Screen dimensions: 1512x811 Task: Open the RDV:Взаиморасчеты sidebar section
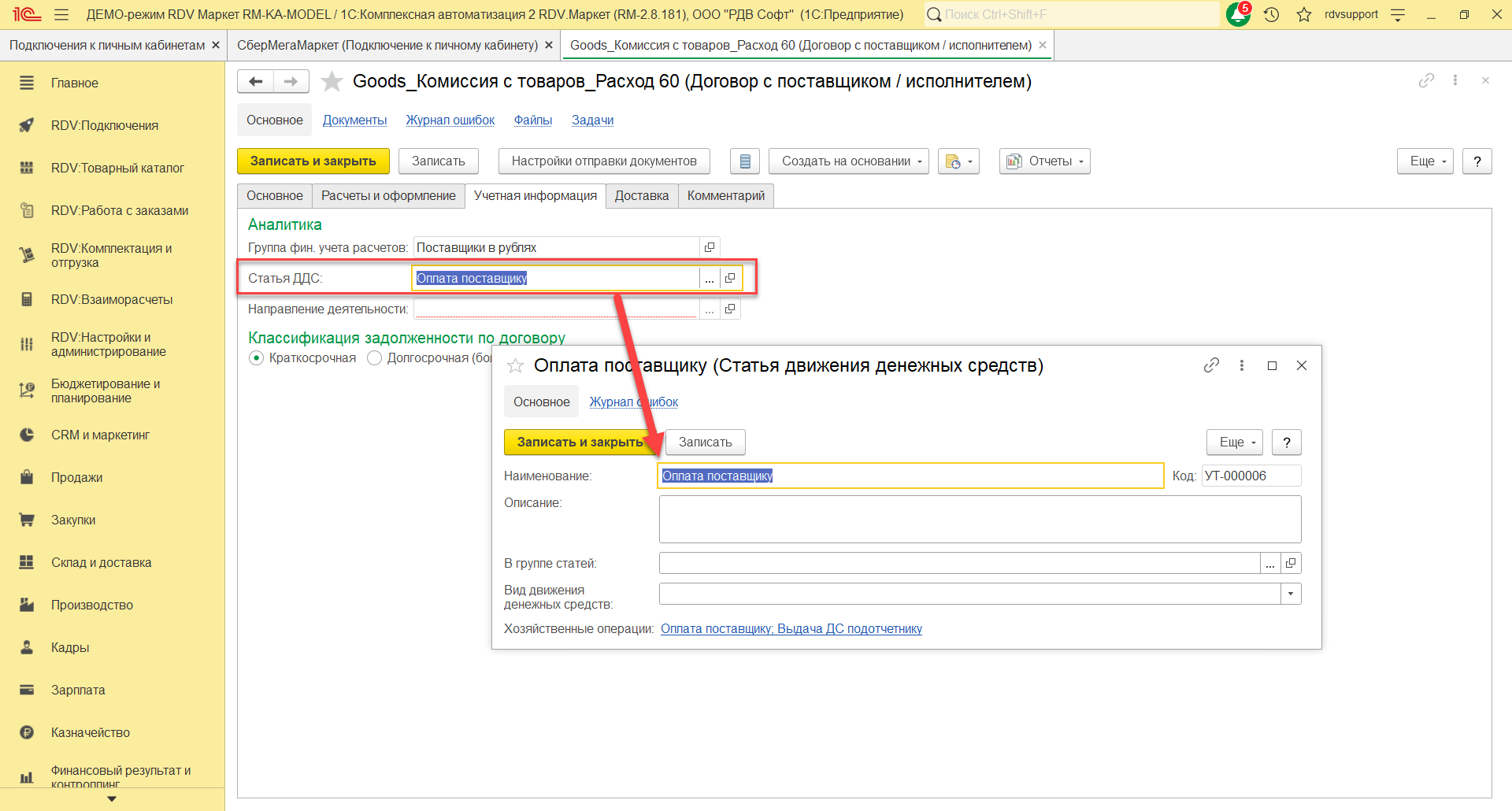112,300
